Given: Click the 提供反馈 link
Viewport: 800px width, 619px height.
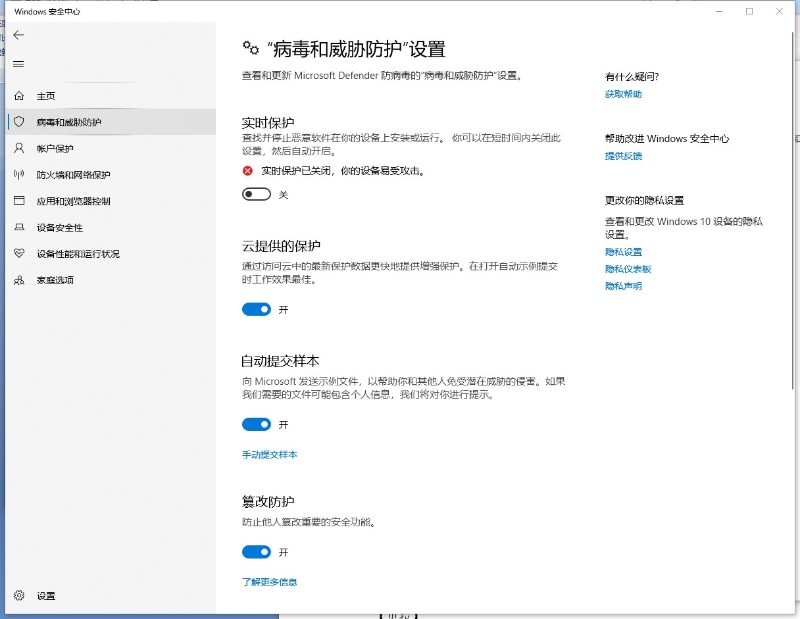Looking at the screenshot, I should [x=623, y=156].
